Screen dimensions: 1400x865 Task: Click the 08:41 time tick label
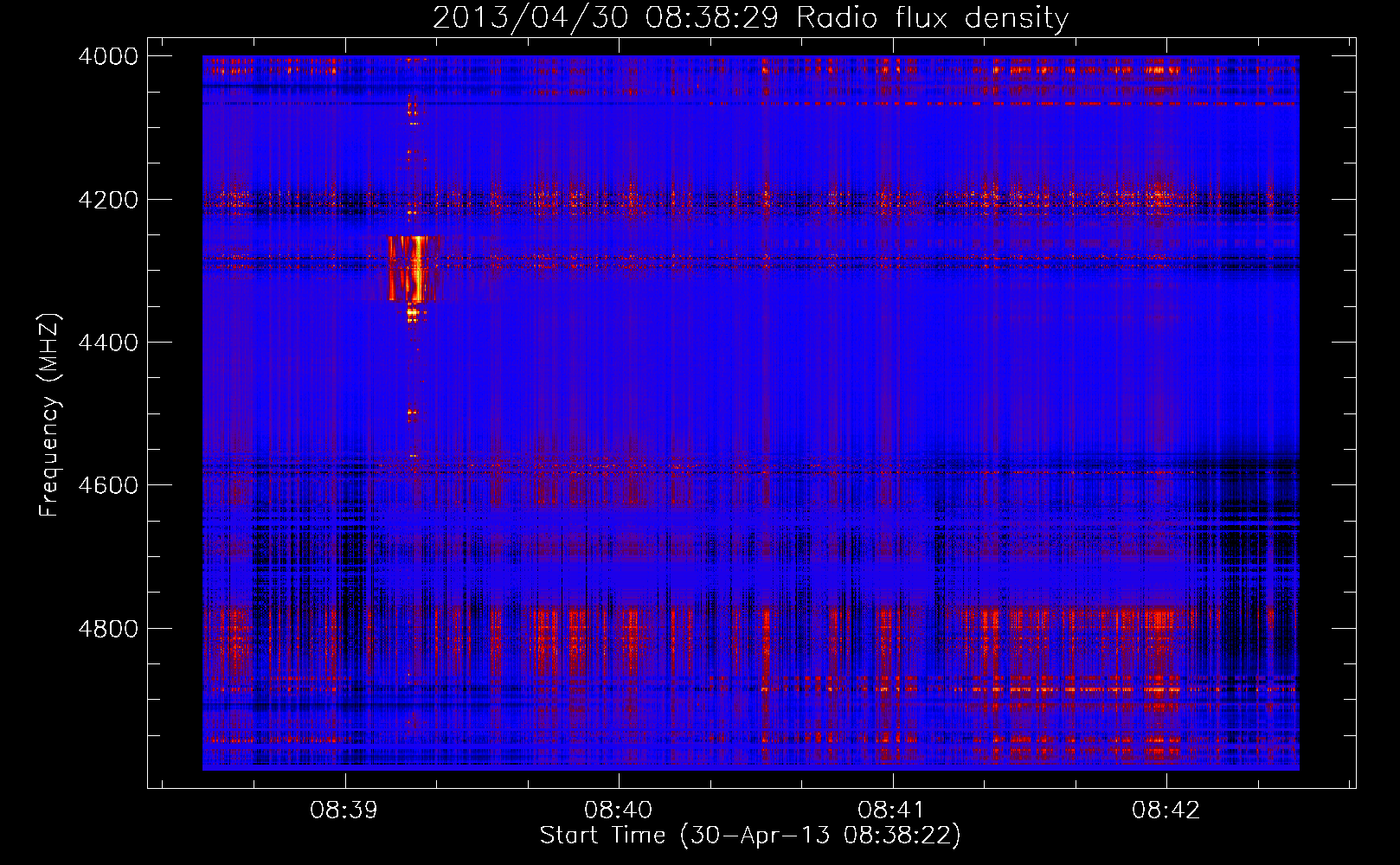[892, 811]
